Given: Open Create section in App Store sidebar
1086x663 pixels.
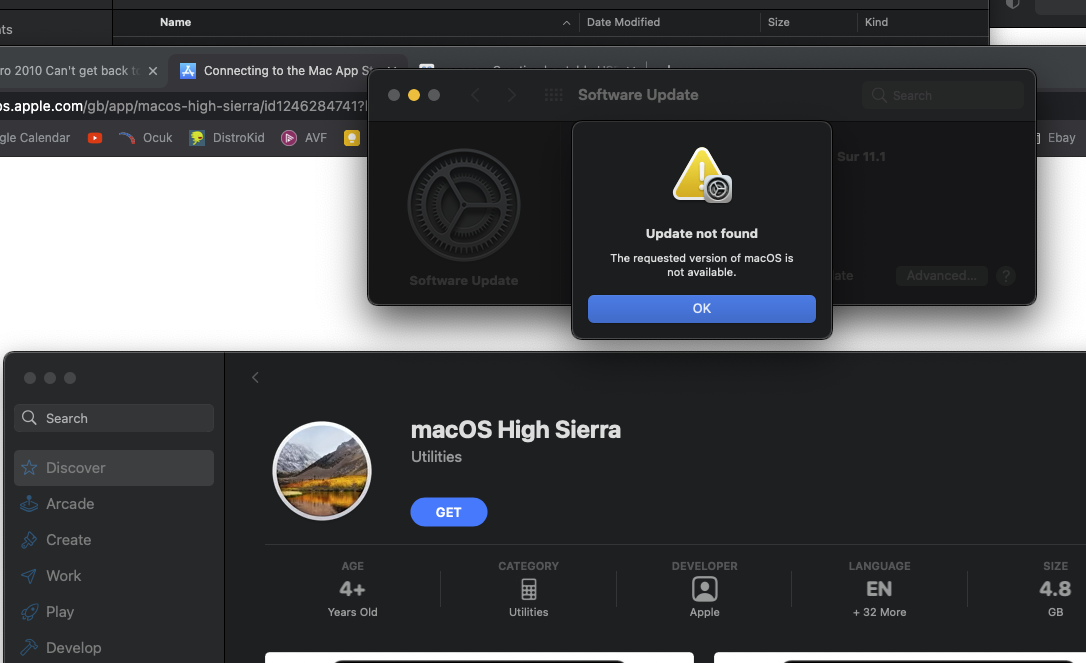Looking at the screenshot, I should [x=114, y=540].
